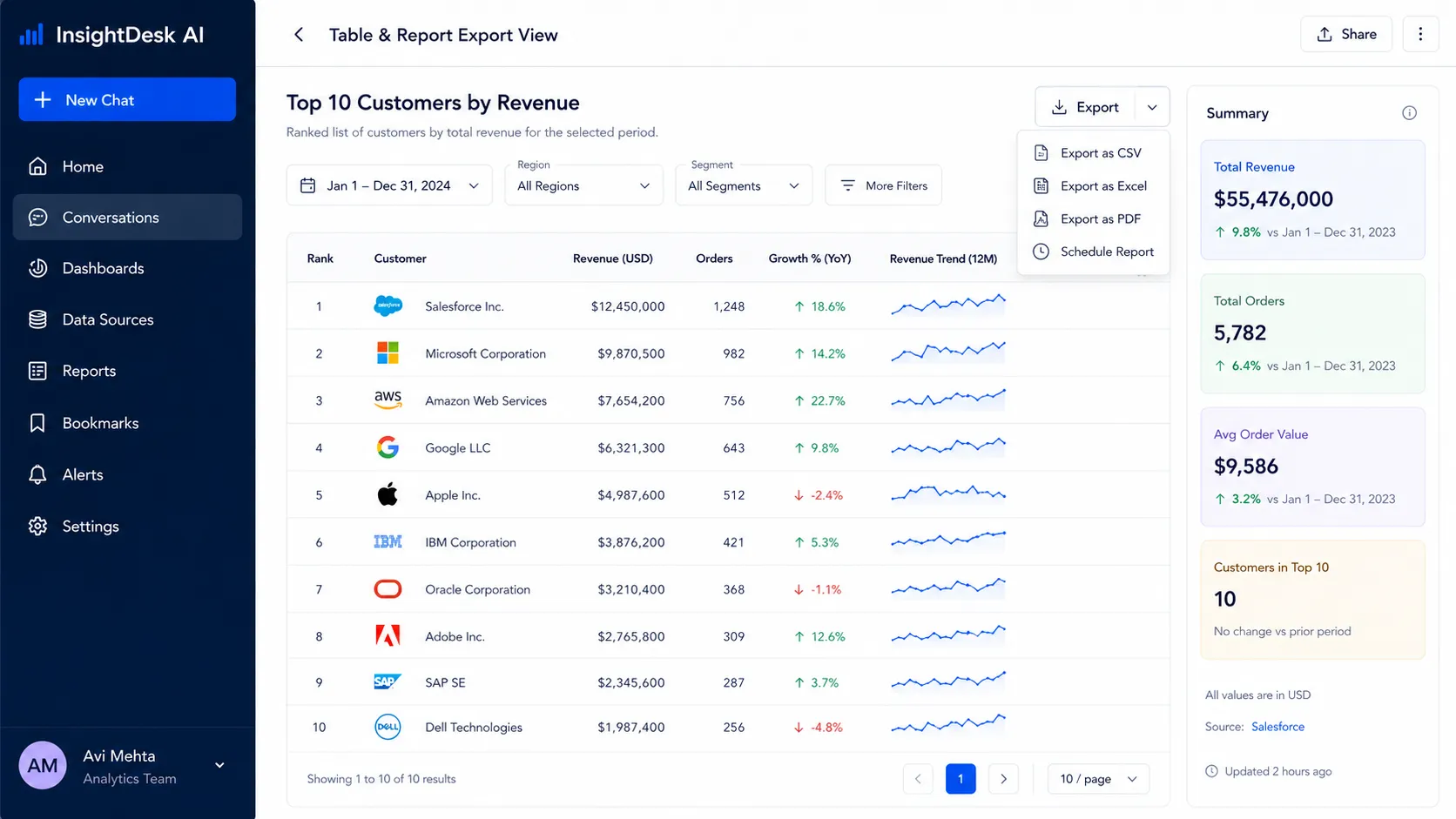Open the 10 / page size dropdown
Image resolution: width=1456 pixels, height=819 pixels.
[1098, 779]
